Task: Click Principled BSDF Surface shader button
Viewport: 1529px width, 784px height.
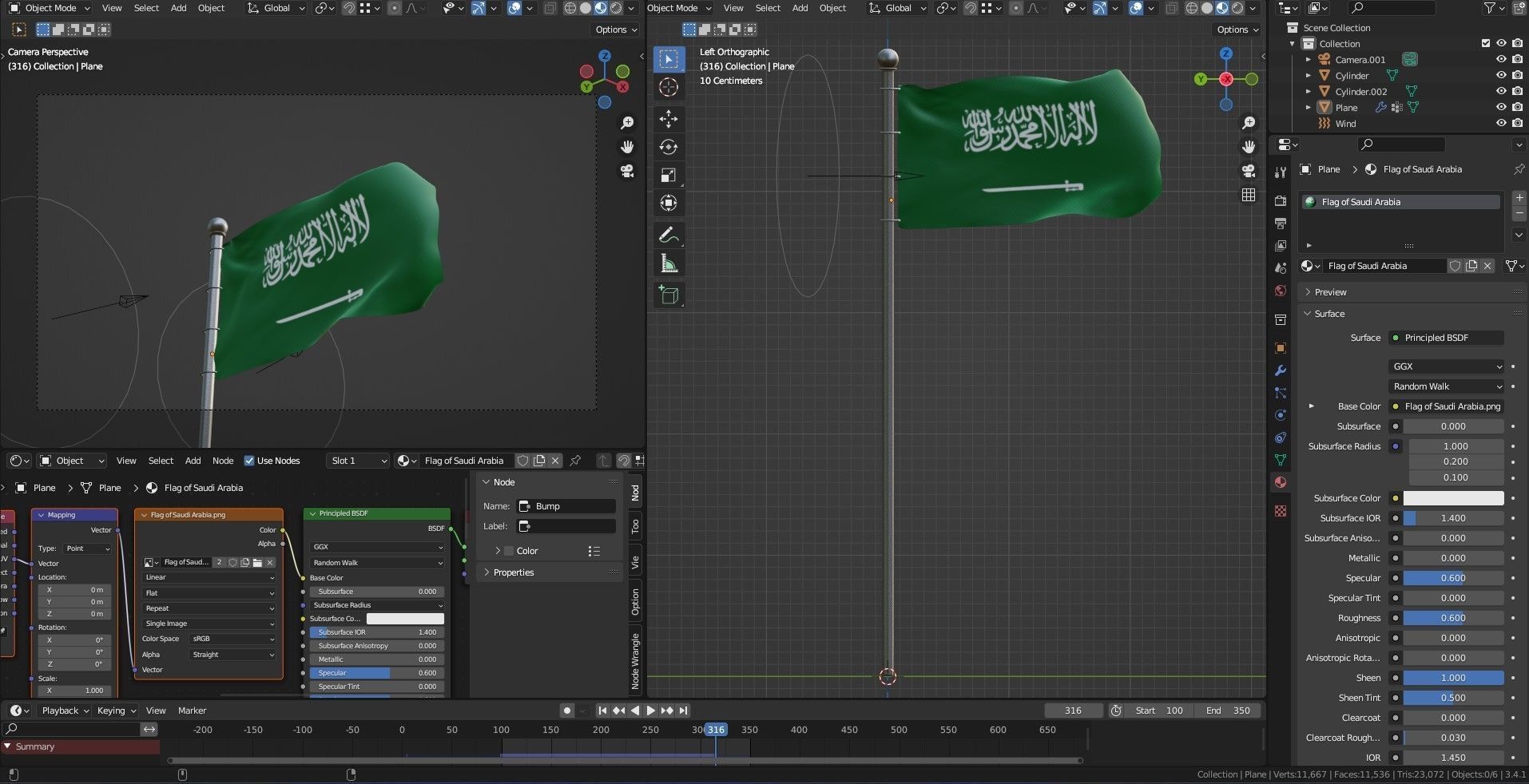Action: (1447, 338)
